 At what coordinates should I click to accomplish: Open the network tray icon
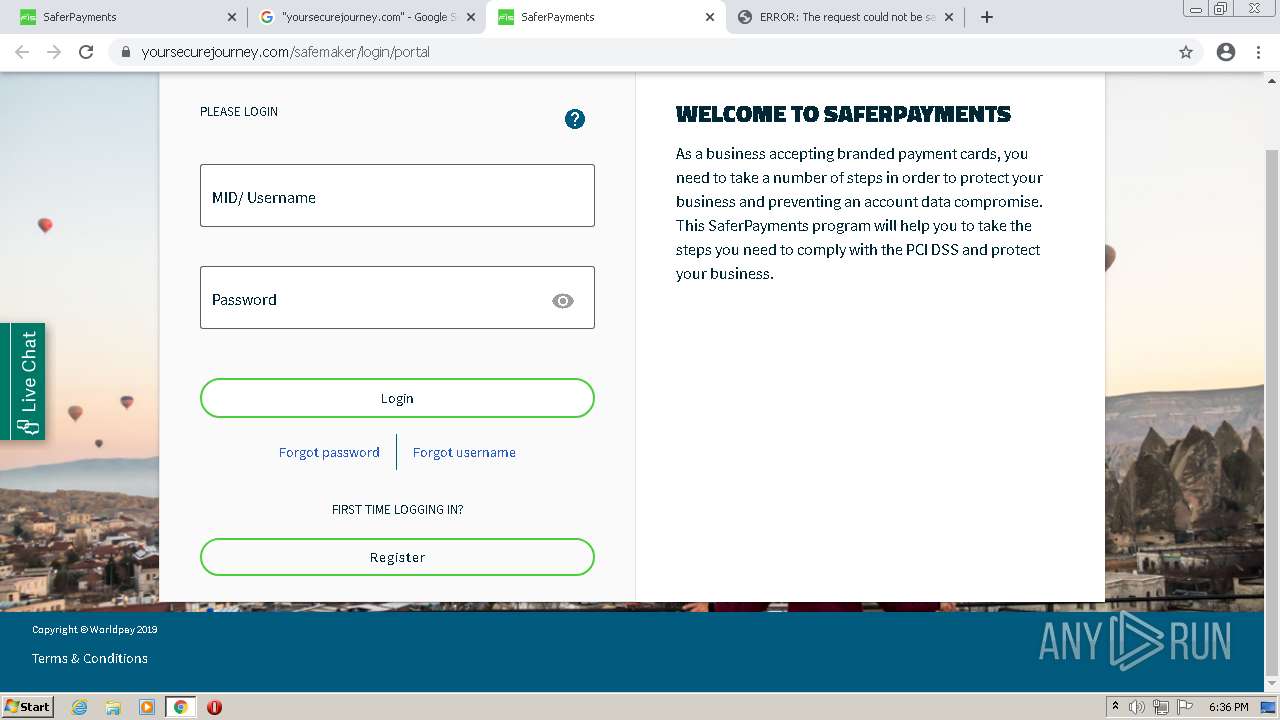(1161, 707)
